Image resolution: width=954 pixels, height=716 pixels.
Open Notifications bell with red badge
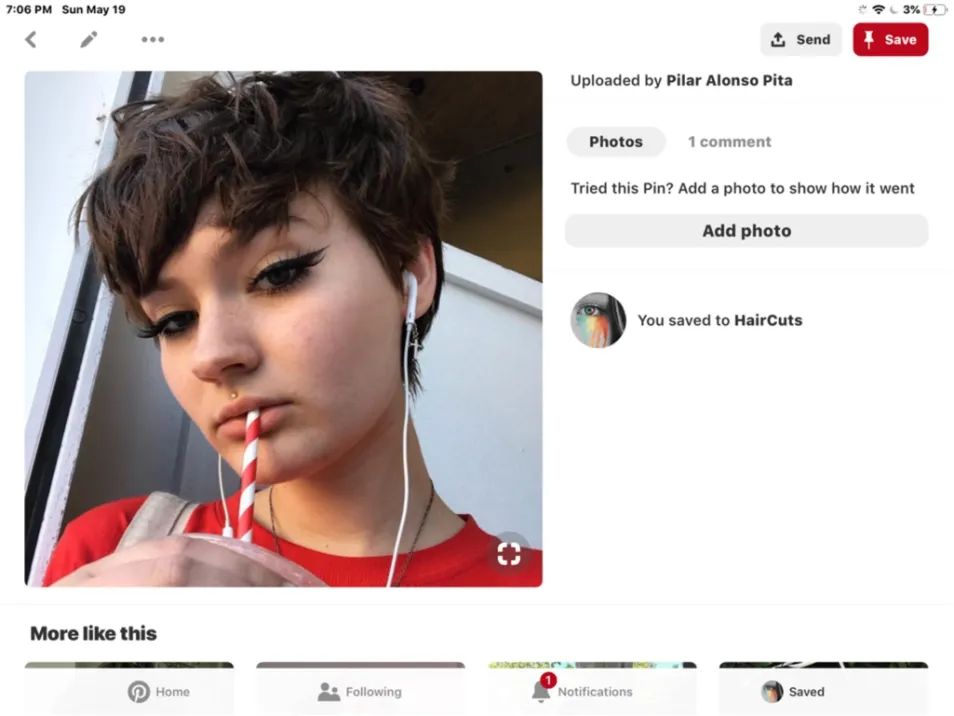coord(582,690)
